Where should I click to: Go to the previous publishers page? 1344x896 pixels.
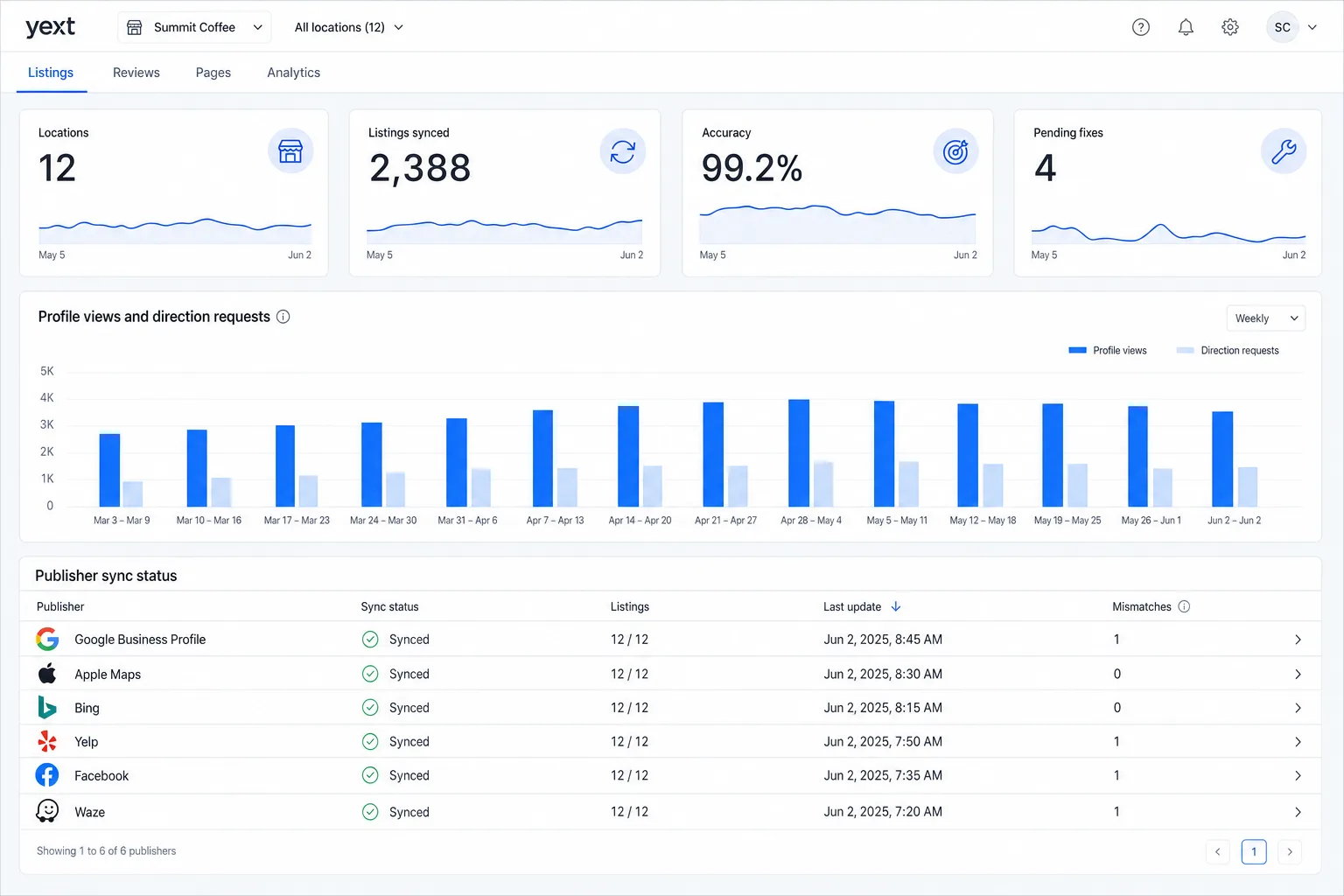(x=1217, y=851)
